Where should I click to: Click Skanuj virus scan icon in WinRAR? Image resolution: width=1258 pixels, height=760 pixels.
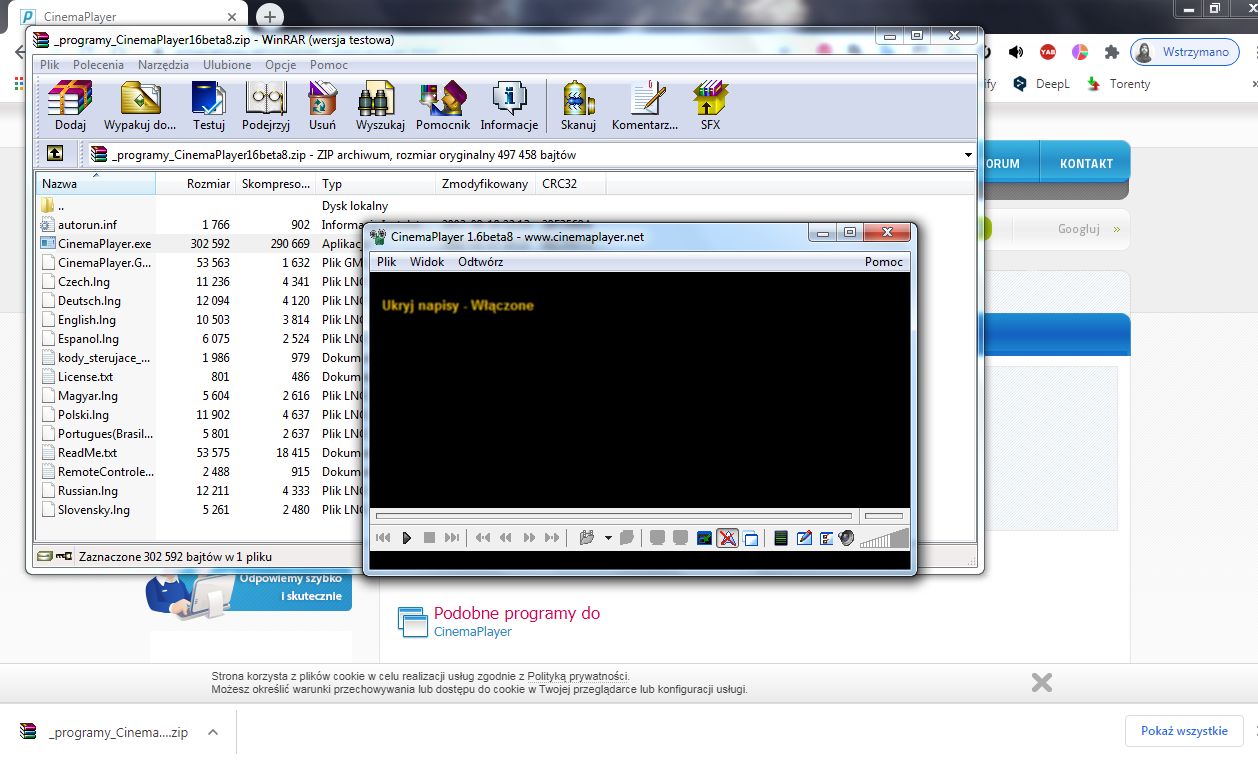(x=578, y=106)
